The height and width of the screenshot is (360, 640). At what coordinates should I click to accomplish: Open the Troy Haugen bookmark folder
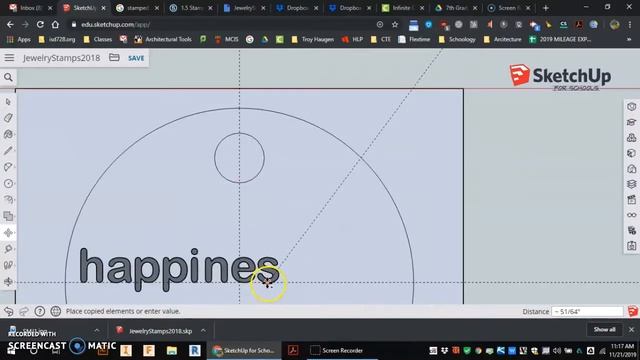point(313,39)
